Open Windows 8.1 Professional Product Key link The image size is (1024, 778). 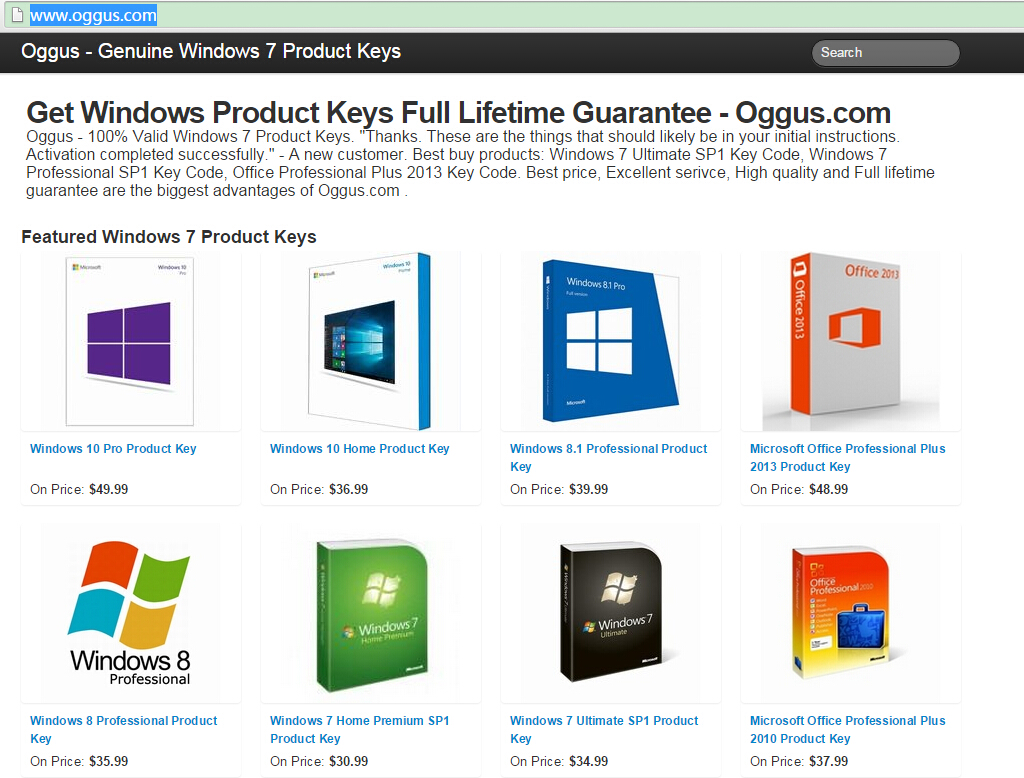(609, 457)
